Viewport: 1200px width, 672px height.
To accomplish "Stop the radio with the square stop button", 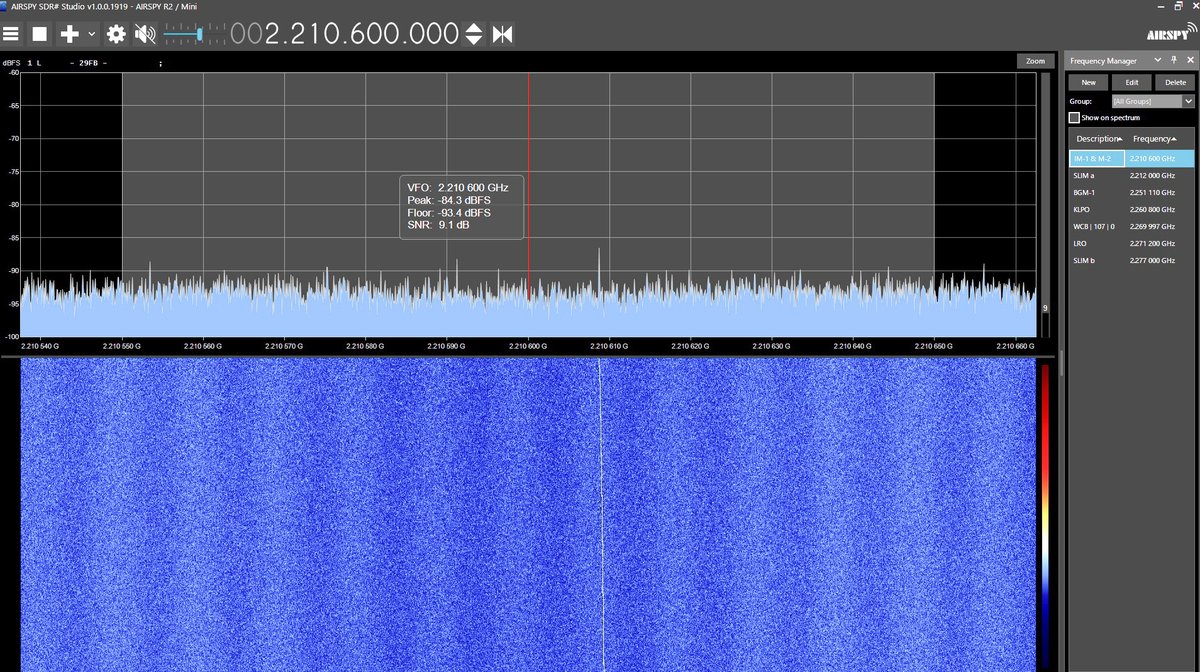I will (40, 34).
